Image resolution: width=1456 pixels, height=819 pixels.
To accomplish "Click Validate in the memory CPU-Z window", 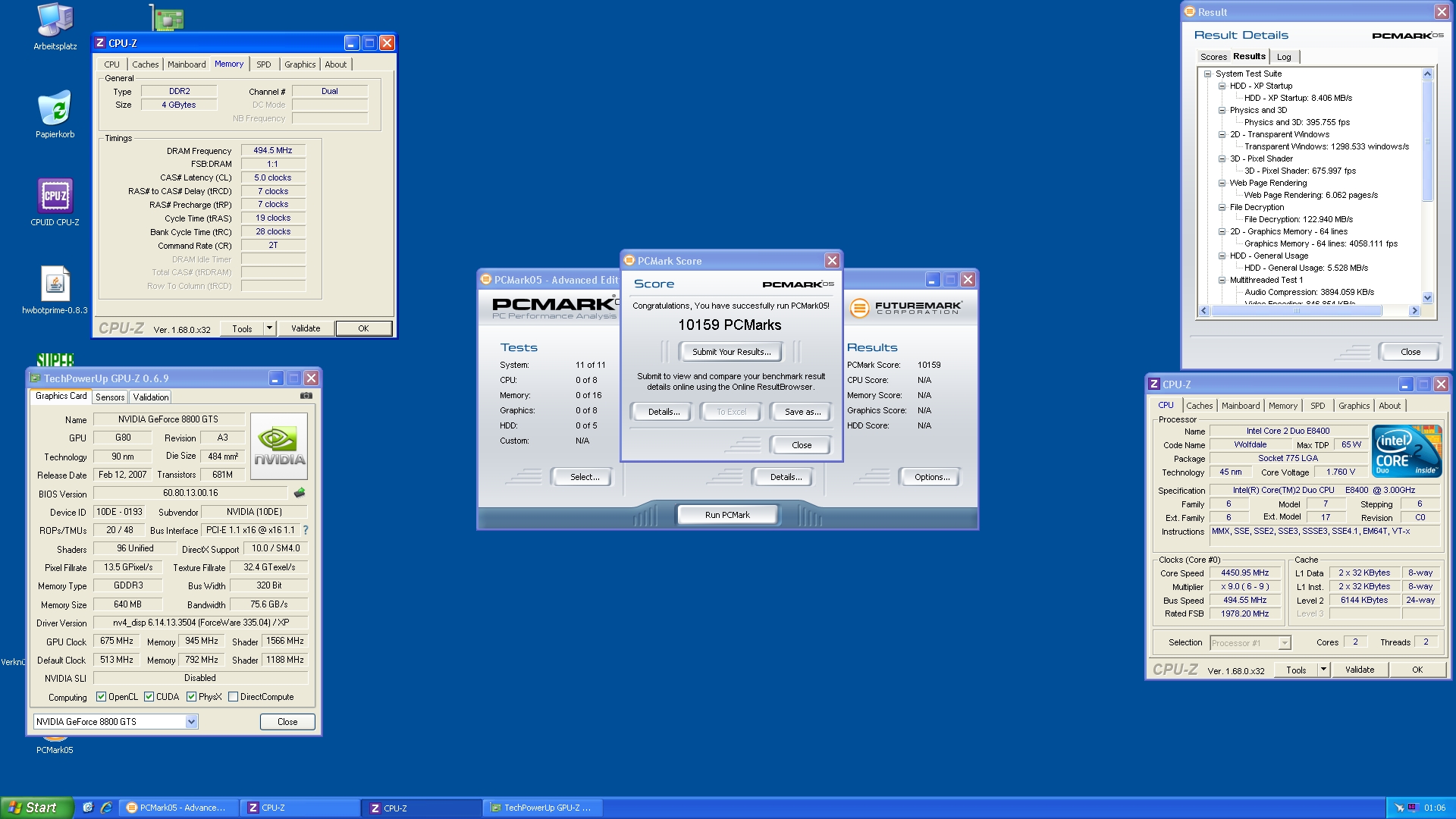I will tap(306, 328).
